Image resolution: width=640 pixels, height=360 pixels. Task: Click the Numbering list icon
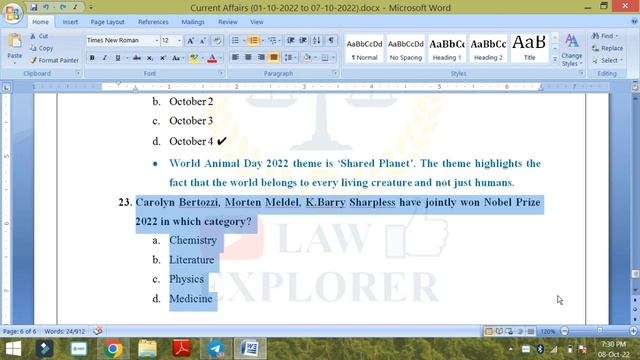point(253,40)
